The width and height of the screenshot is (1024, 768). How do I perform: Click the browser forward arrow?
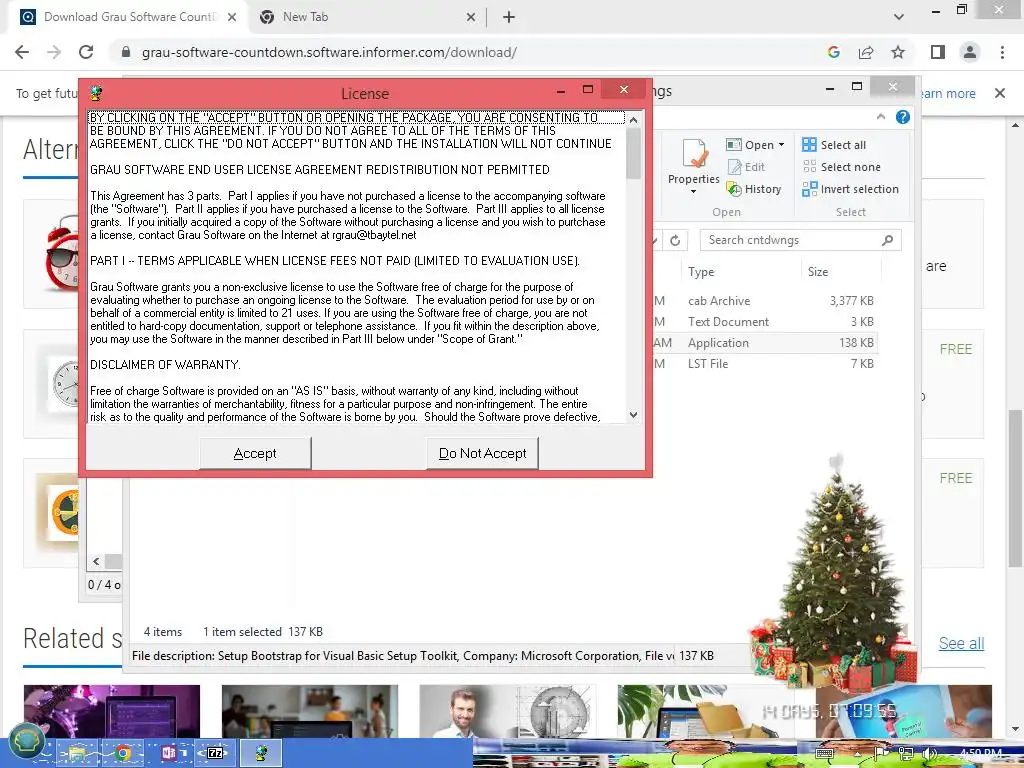pyautogui.click(x=54, y=52)
